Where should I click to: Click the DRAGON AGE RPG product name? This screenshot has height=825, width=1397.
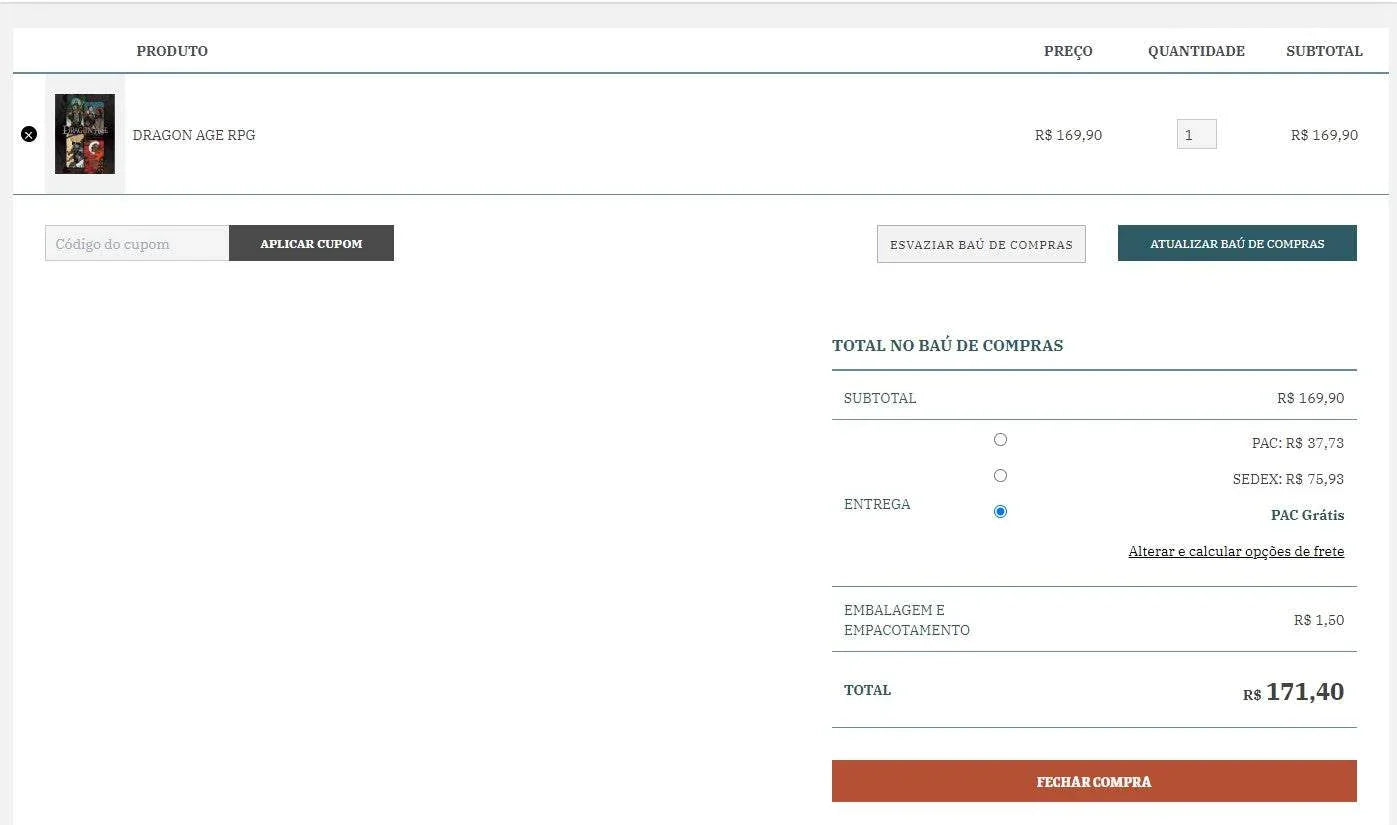click(194, 135)
